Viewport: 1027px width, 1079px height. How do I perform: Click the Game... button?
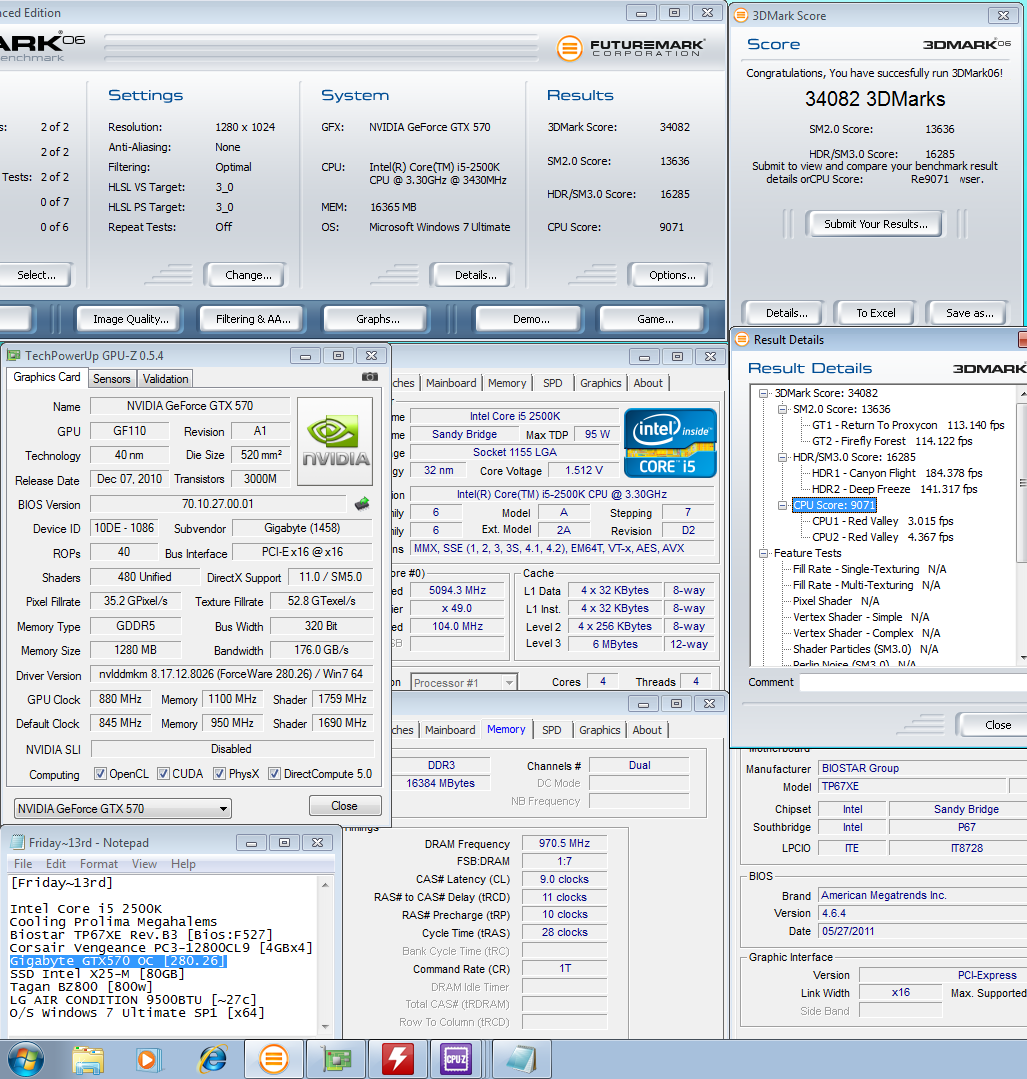click(x=655, y=319)
